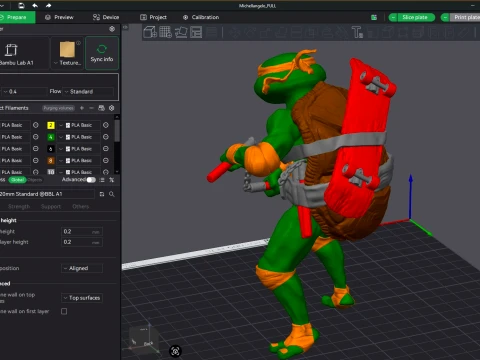The height and width of the screenshot is (360, 480).
Task: Select the Others settings tab
Action: point(81,207)
